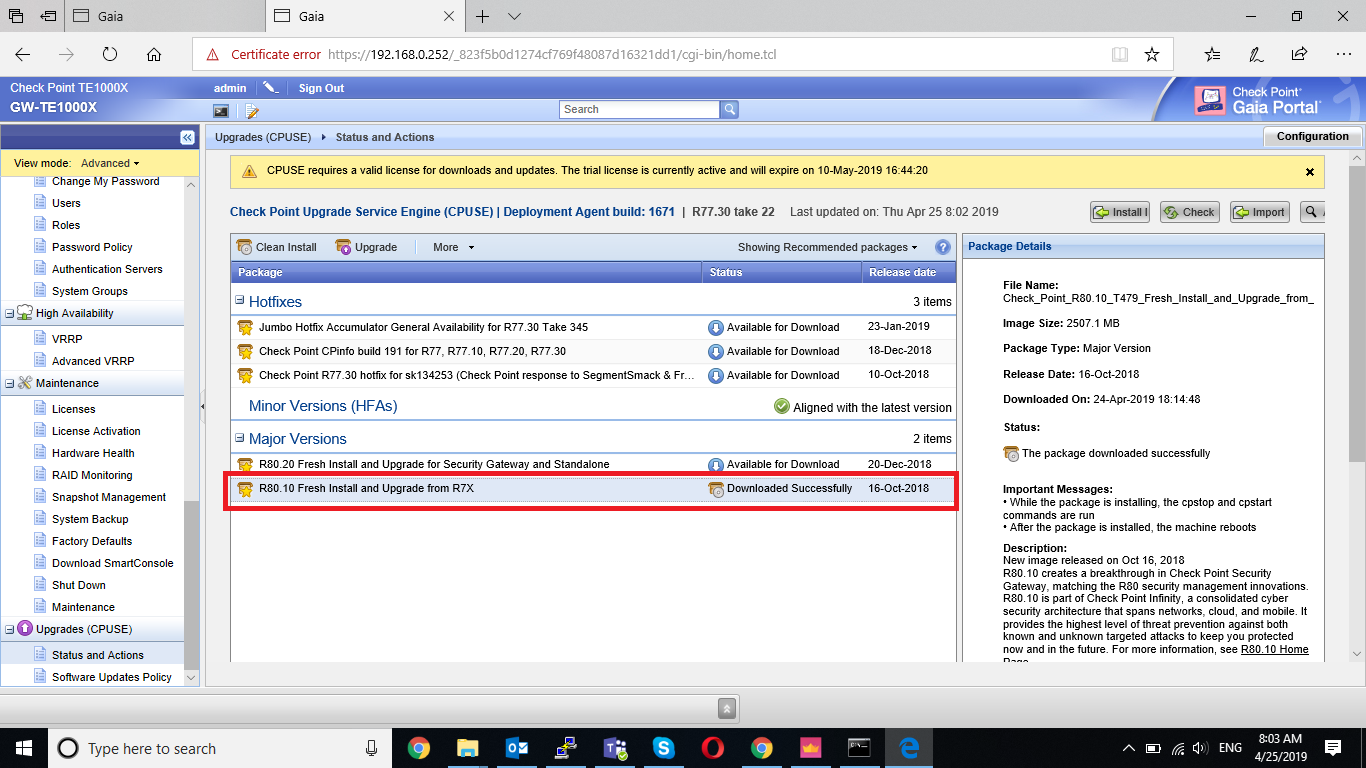This screenshot has height=768, width=1366.
Task: Open License Activation in the sidebar
Action: point(96,431)
